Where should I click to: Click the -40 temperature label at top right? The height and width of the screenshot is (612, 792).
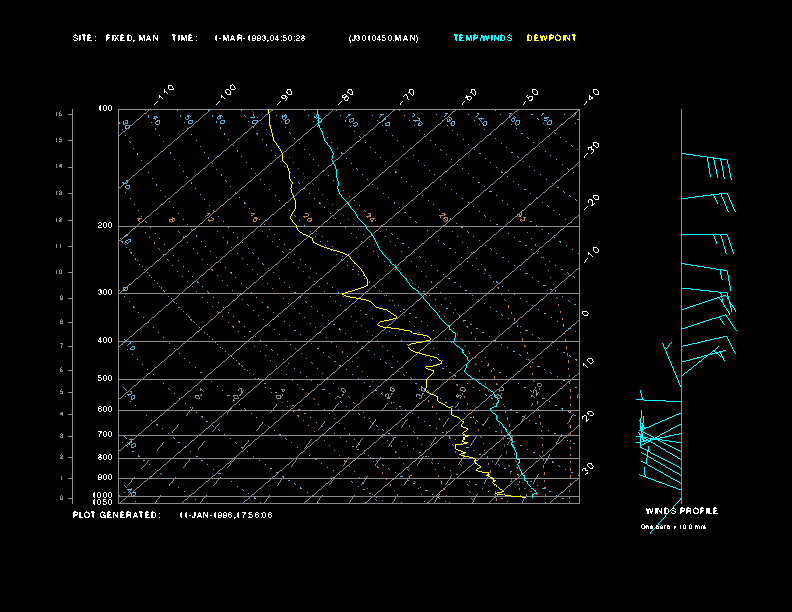click(591, 96)
